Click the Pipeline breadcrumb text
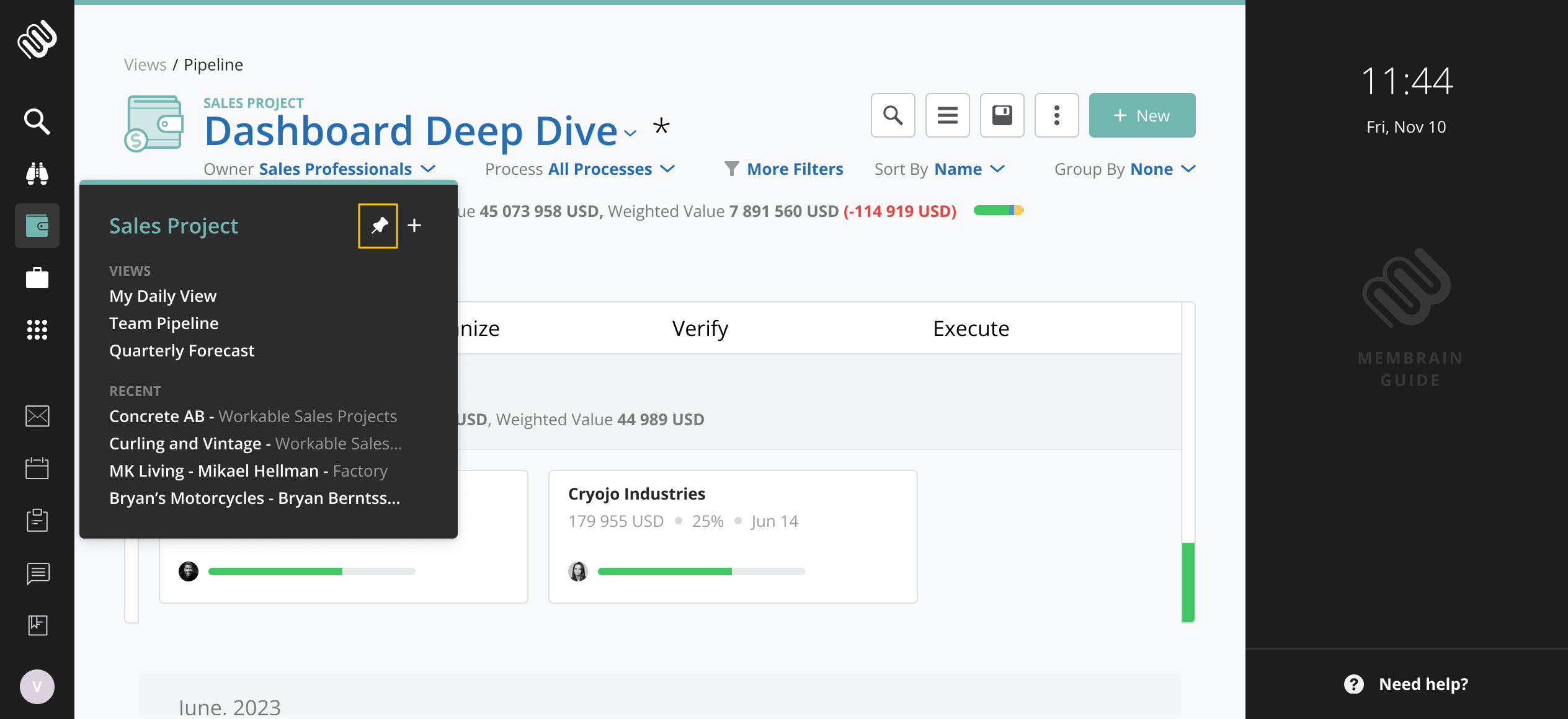 [x=213, y=64]
